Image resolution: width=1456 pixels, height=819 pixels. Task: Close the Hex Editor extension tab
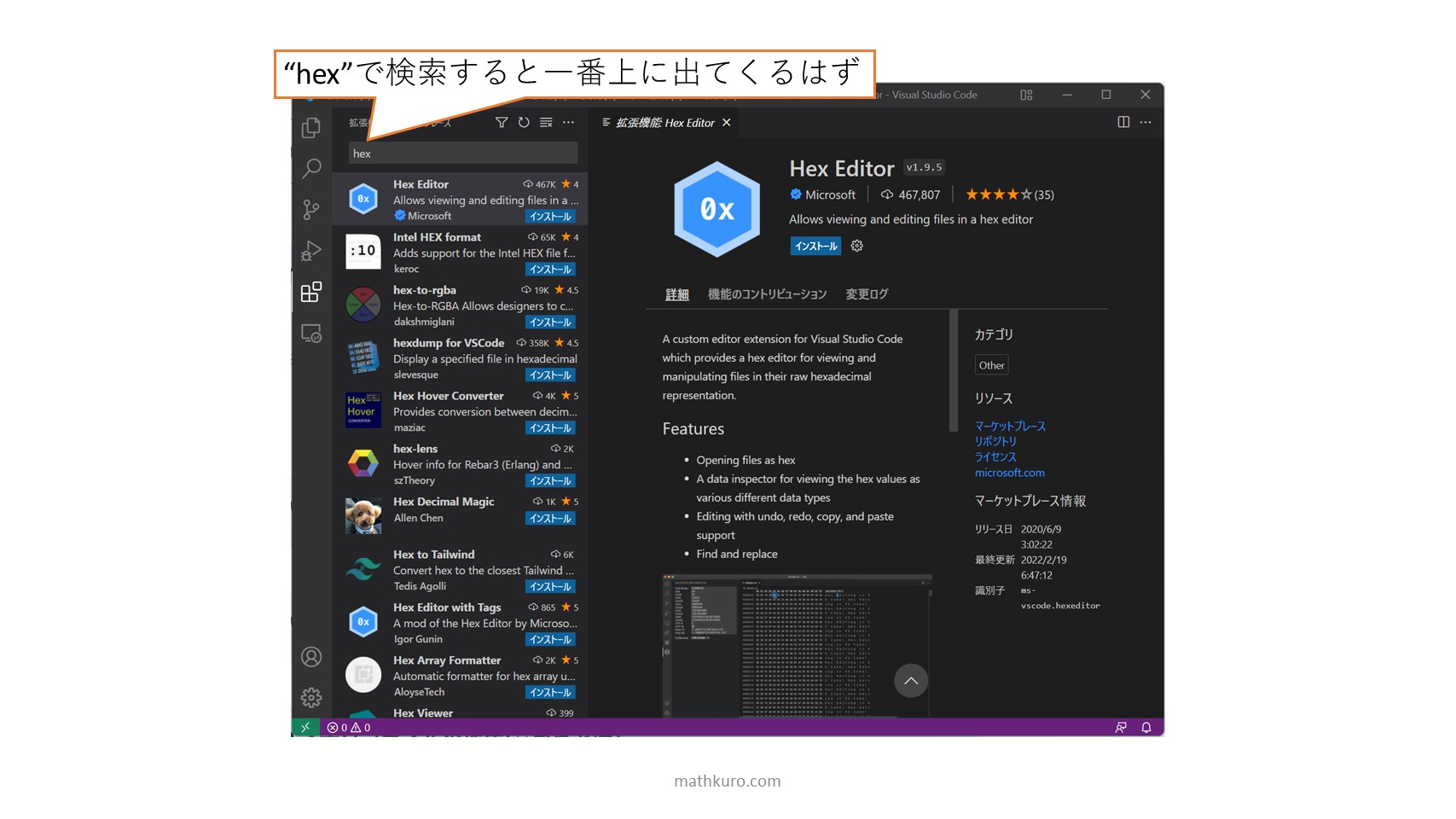click(727, 123)
